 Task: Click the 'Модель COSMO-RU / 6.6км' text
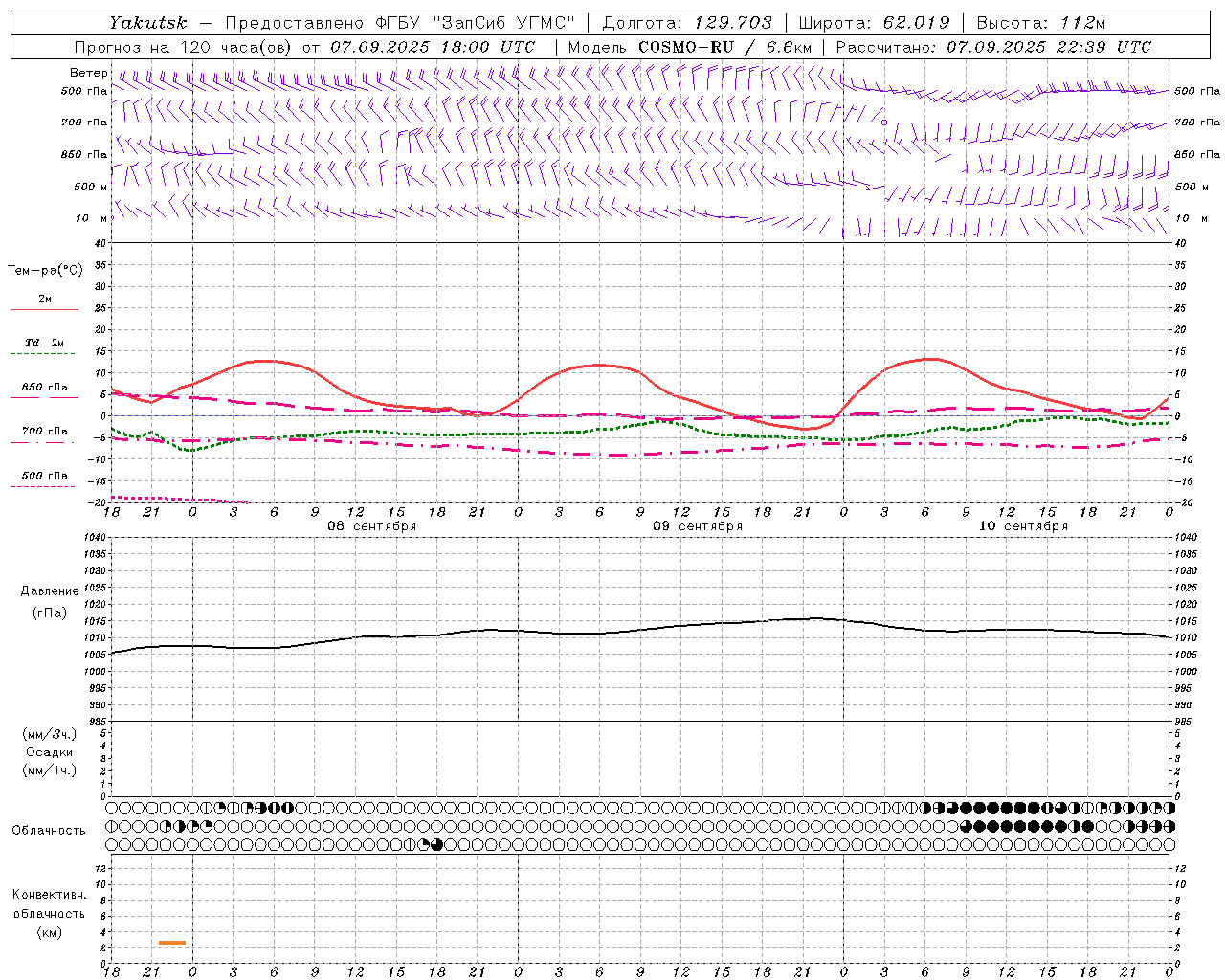(x=689, y=47)
